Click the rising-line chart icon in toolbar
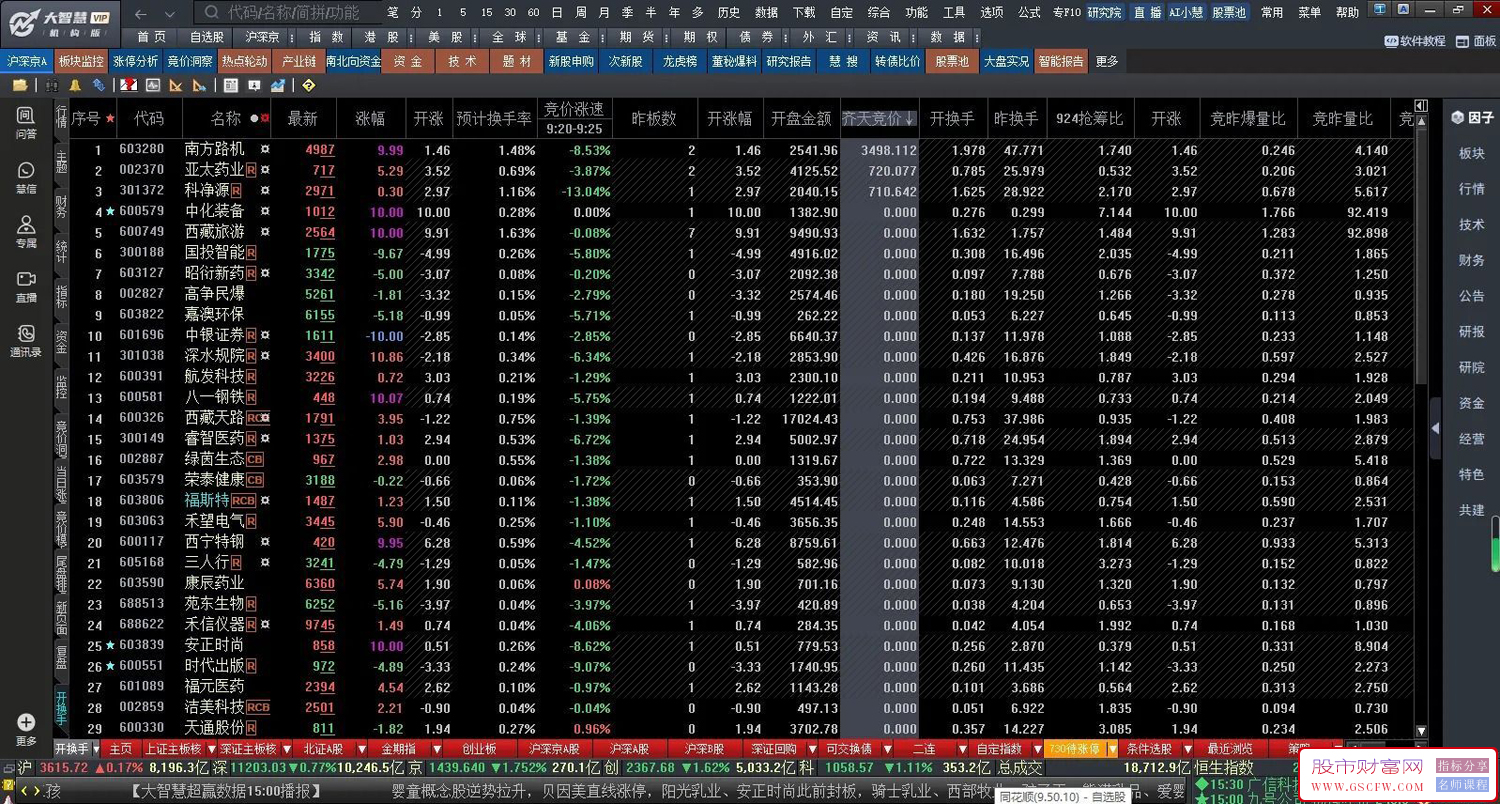The height and width of the screenshot is (804, 1500). tap(278, 86)
